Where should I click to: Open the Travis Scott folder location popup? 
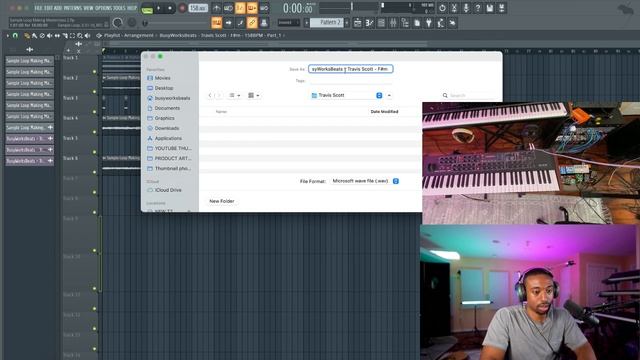pos(346,95)
